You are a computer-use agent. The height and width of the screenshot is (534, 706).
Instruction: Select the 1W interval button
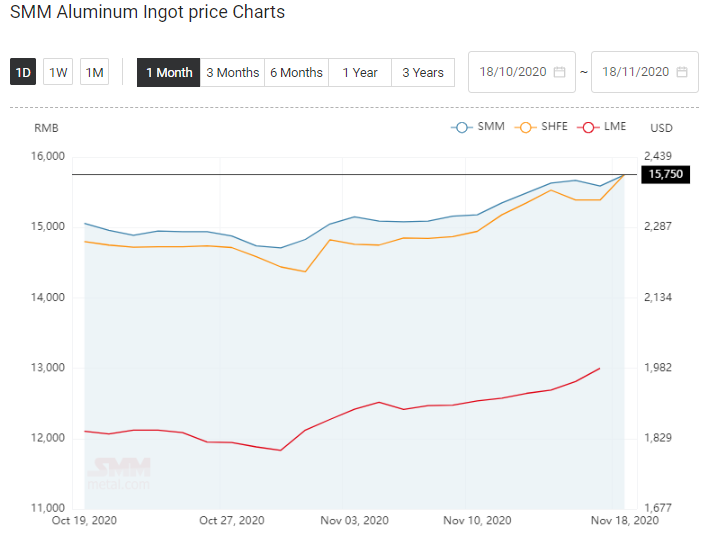pyautogui.click(x=58, y=72)
